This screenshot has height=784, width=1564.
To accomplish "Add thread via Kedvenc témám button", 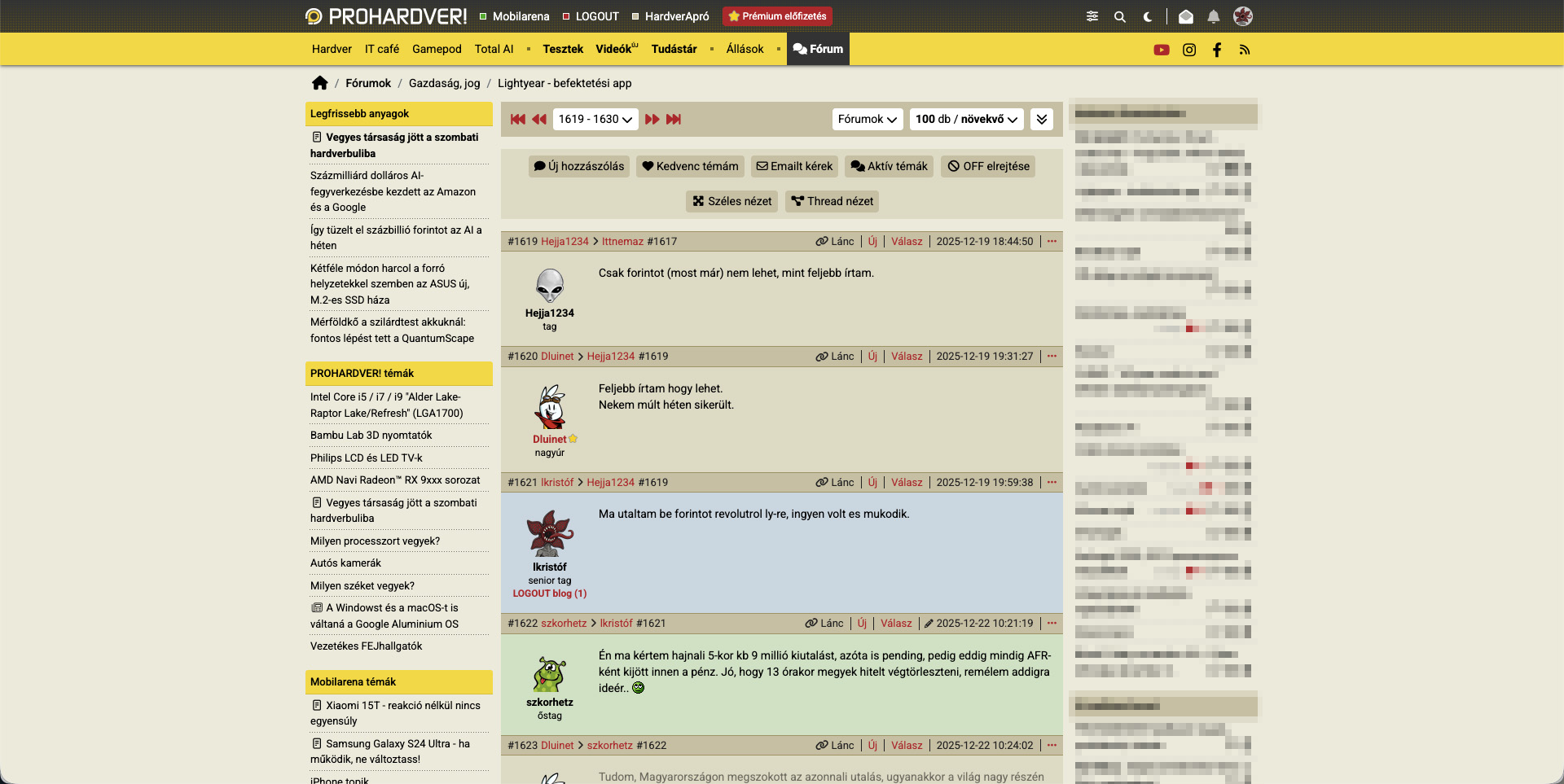I will (691, 166).
